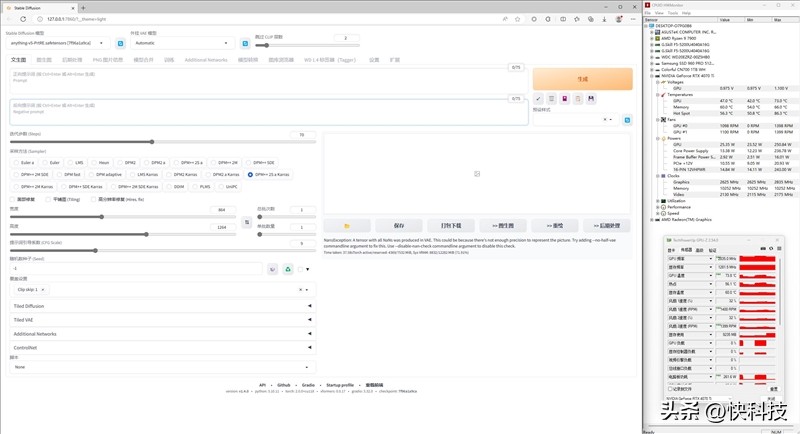Switch to the Additional Networks tab
This screenshot has height=434, width=800.
206,60
